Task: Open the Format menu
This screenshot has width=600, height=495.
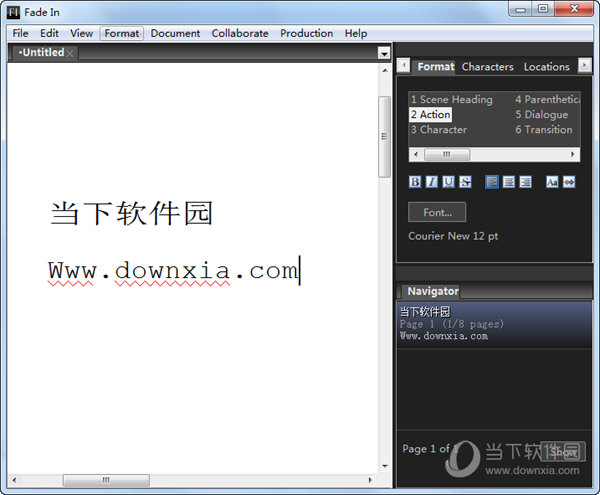Action: (122, 33)
